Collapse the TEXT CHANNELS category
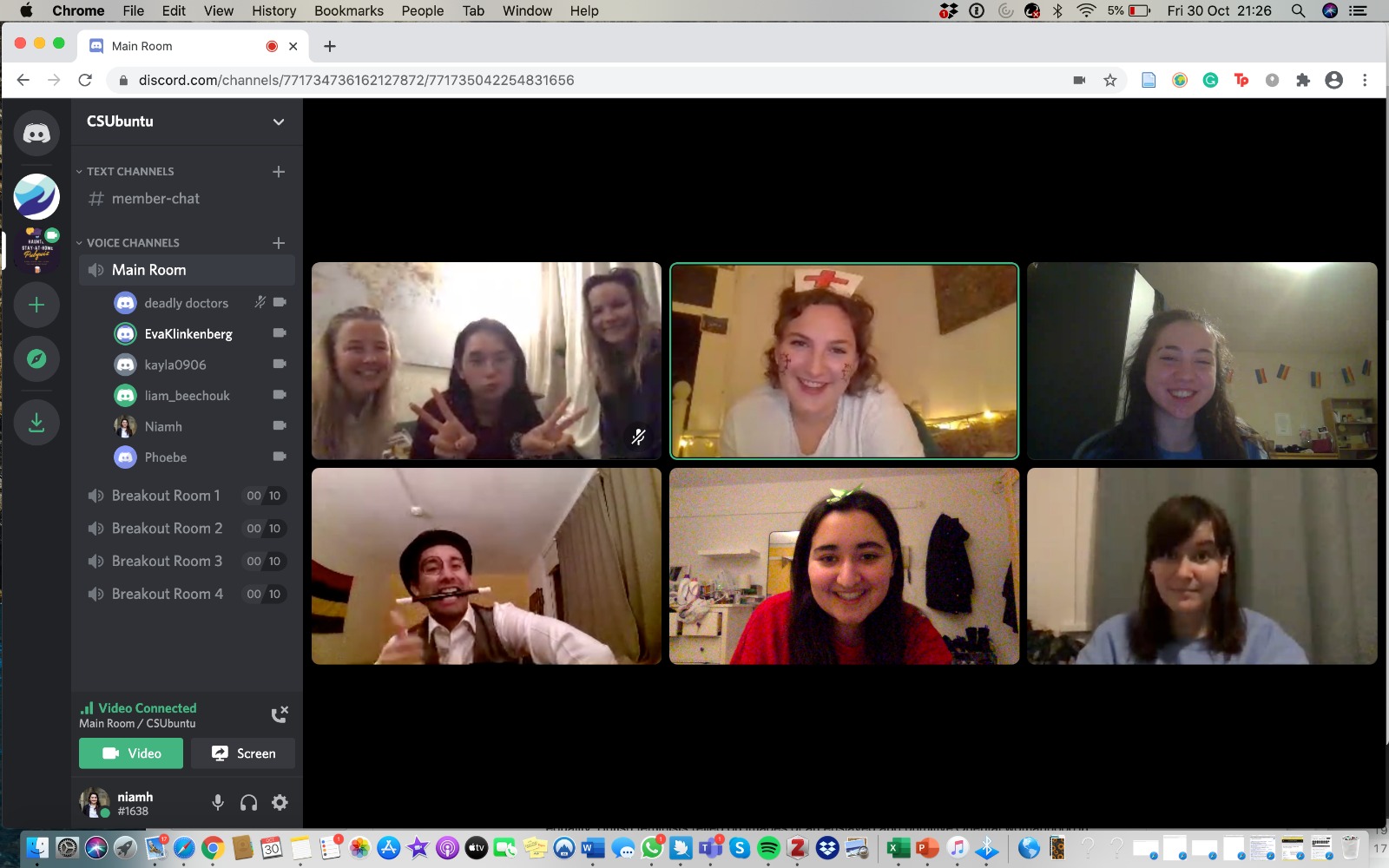This screenshot has height=868, width=1389. click(125, 172)
